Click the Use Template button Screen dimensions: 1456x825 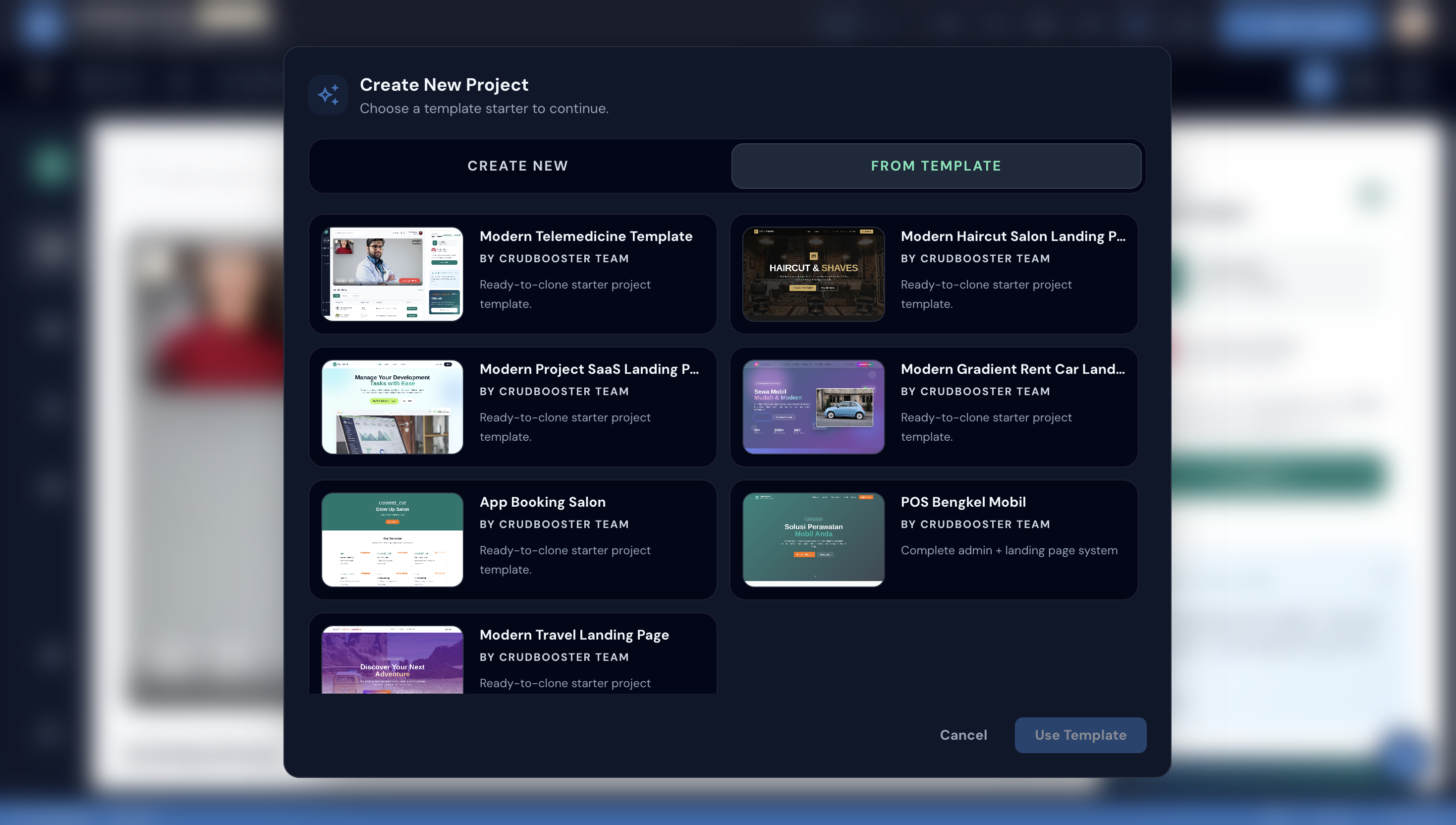[1079, 734]
